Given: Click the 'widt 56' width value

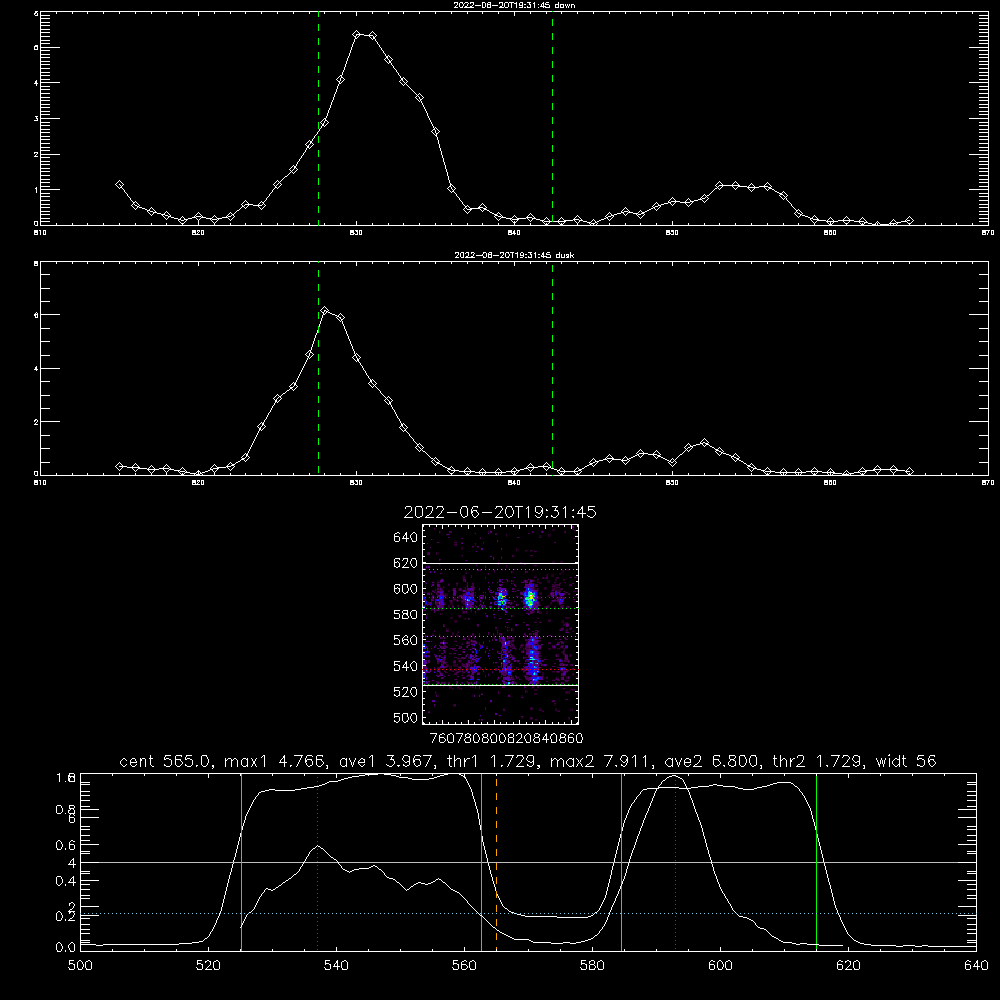Looking at the screenshot, I should 906,761.
